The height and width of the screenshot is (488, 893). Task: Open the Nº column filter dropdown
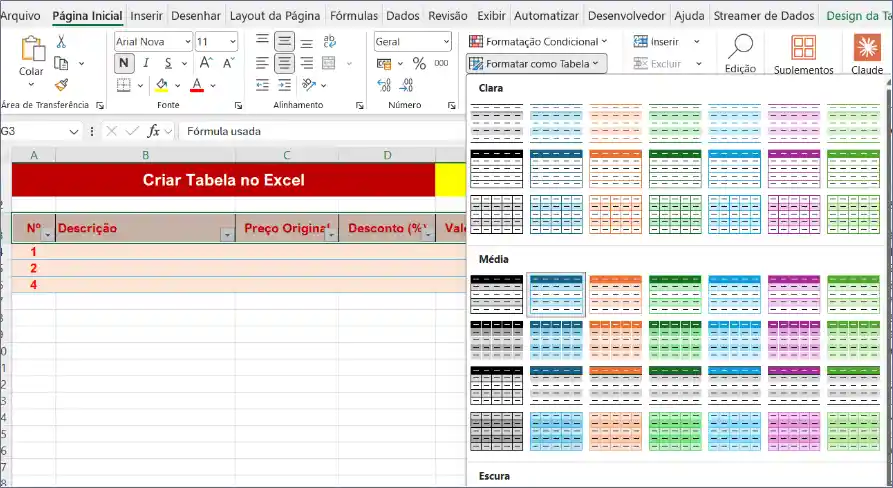coord(47,235)
